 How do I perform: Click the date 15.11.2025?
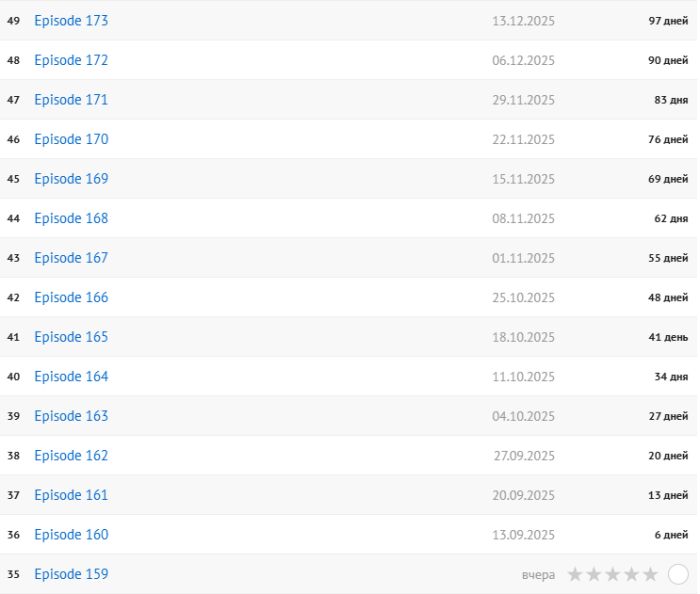523,179
